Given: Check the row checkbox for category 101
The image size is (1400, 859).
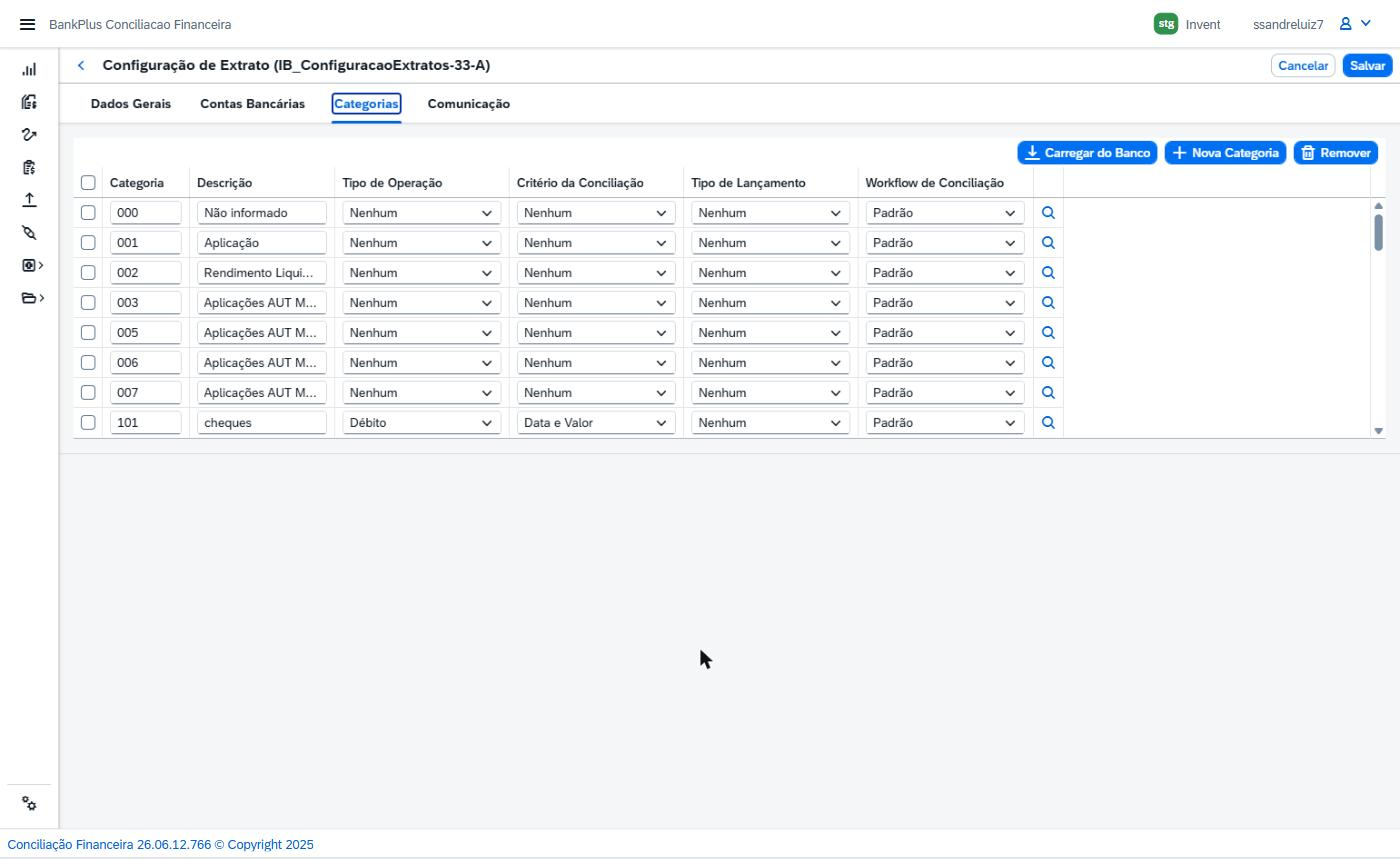Looking at the screenshot, I should 88,423.
